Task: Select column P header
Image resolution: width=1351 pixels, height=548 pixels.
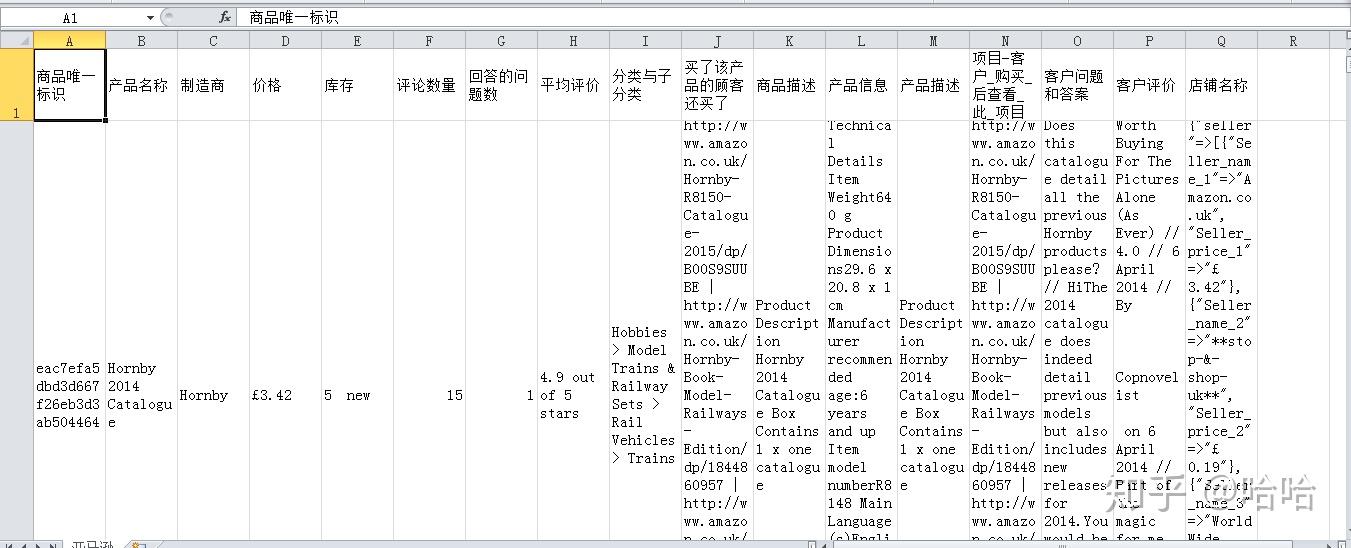Action: (1149, 40)
